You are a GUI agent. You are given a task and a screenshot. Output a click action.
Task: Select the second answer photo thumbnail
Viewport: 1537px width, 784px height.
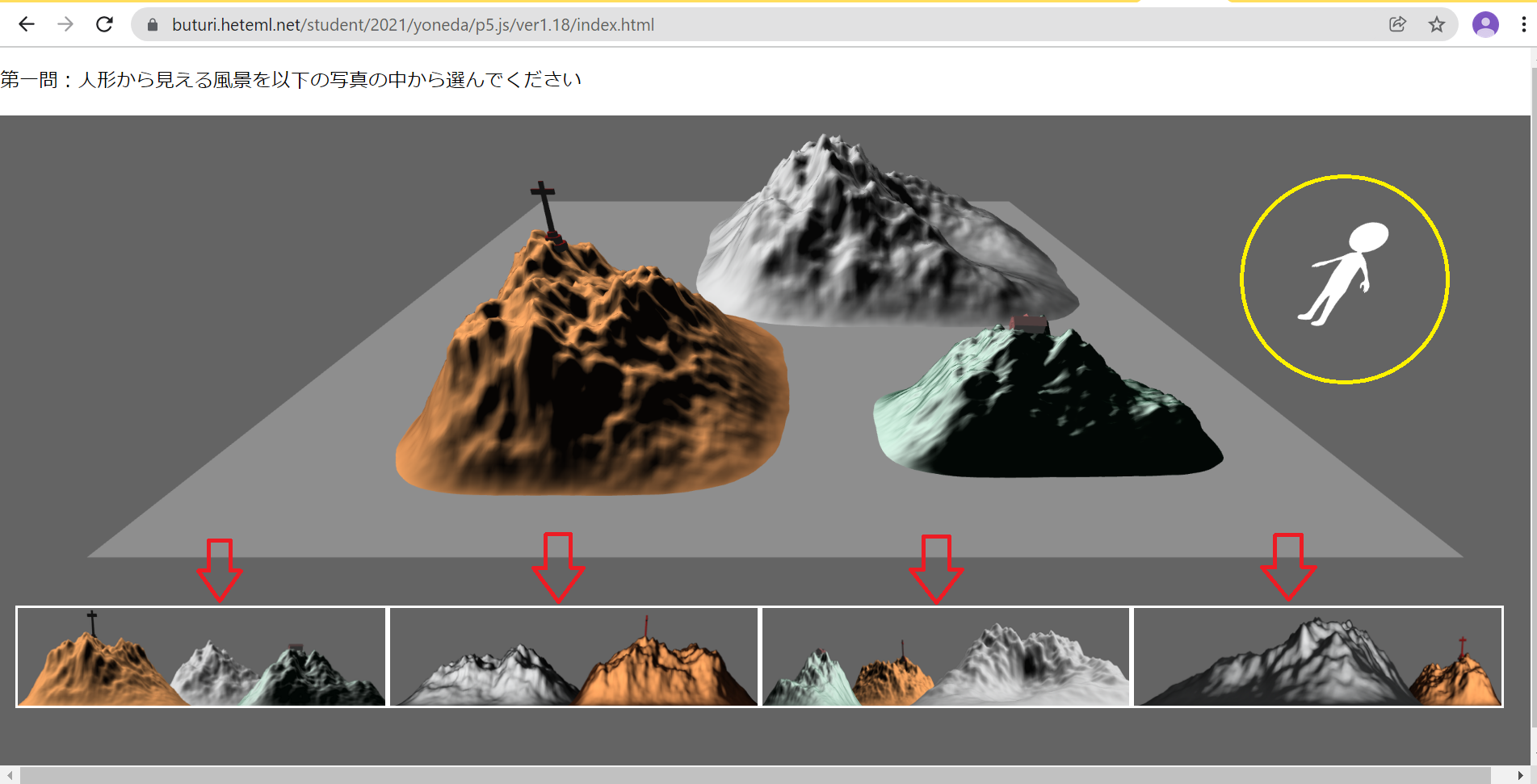click(573, 657)
